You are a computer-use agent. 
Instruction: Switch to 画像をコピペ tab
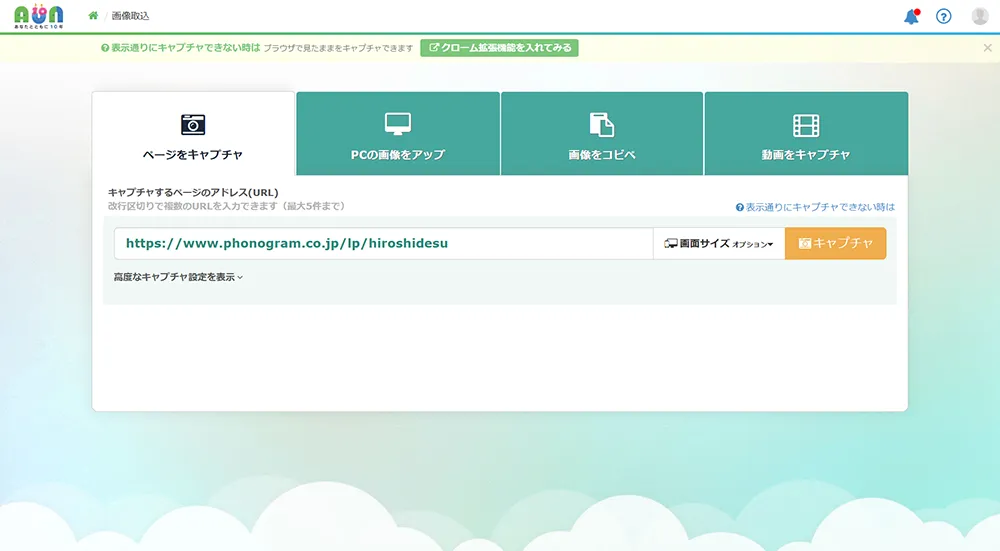click(602, 134)
